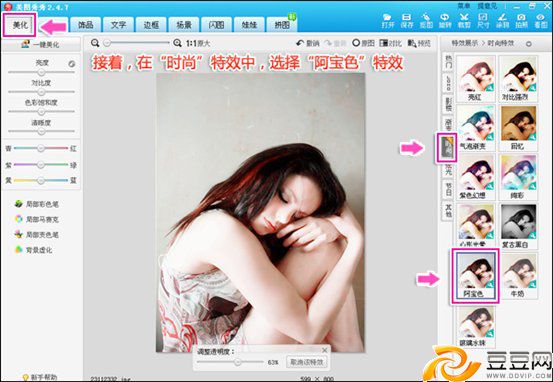Click the 拍照 camera icon
The height and width of the screenshot is (382, 553).
(x=521, y=21)
